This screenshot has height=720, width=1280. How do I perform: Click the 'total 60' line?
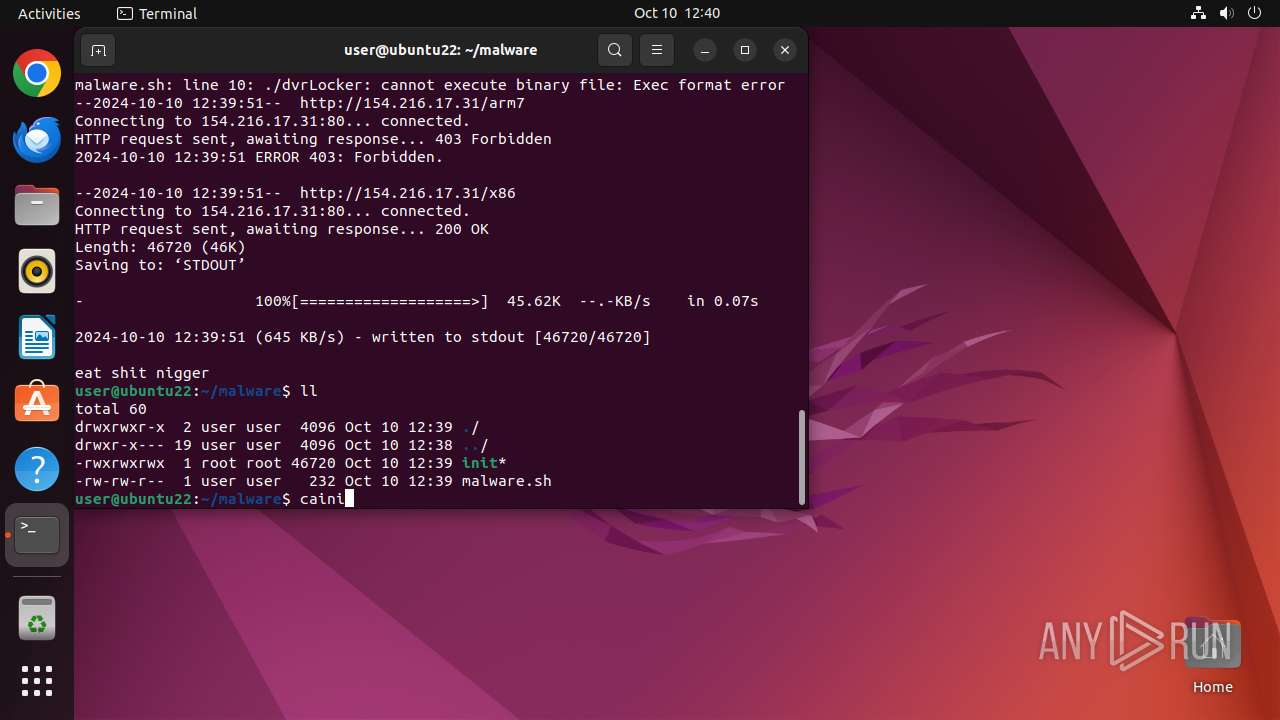(x=111, y=409)
